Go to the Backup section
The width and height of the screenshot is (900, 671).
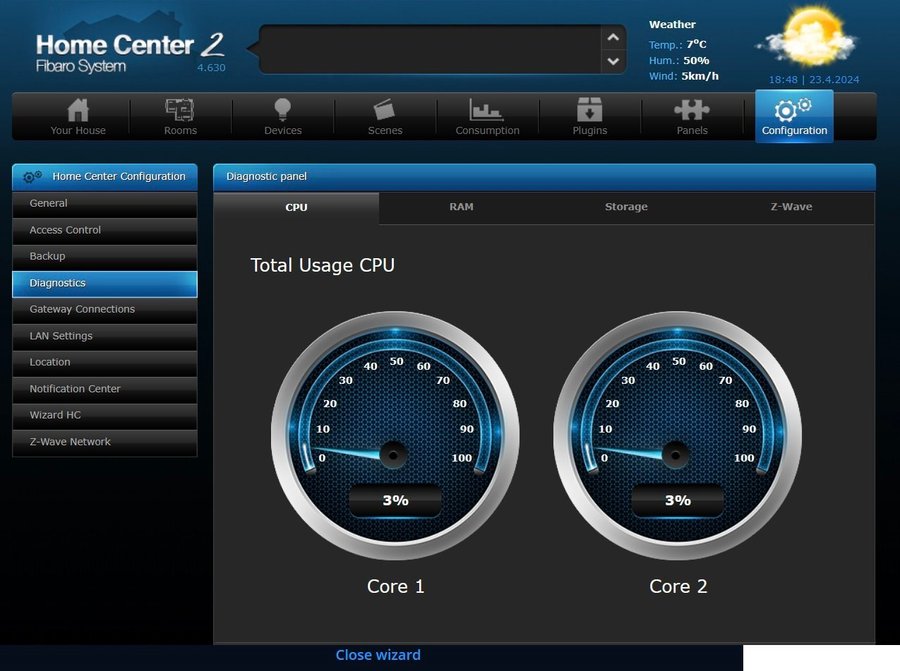coord(105,256)
